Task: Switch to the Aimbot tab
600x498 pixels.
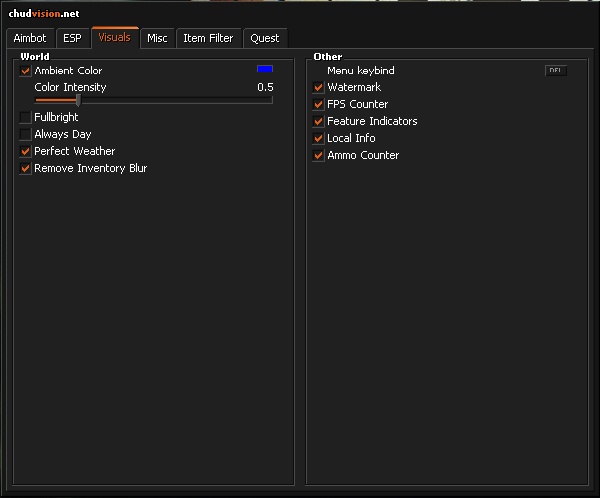Action: (30, 38)
